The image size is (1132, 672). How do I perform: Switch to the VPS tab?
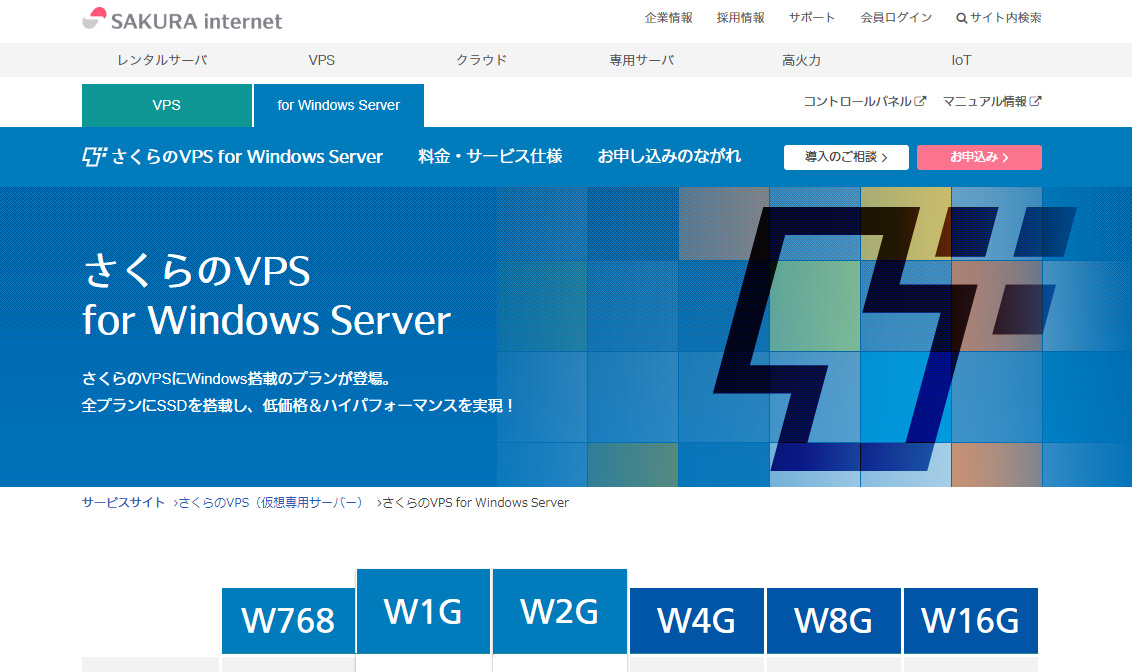(166, 104)
